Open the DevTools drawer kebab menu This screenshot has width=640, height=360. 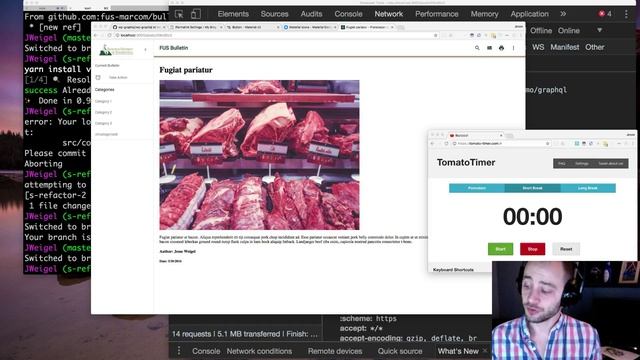point(178,351)
